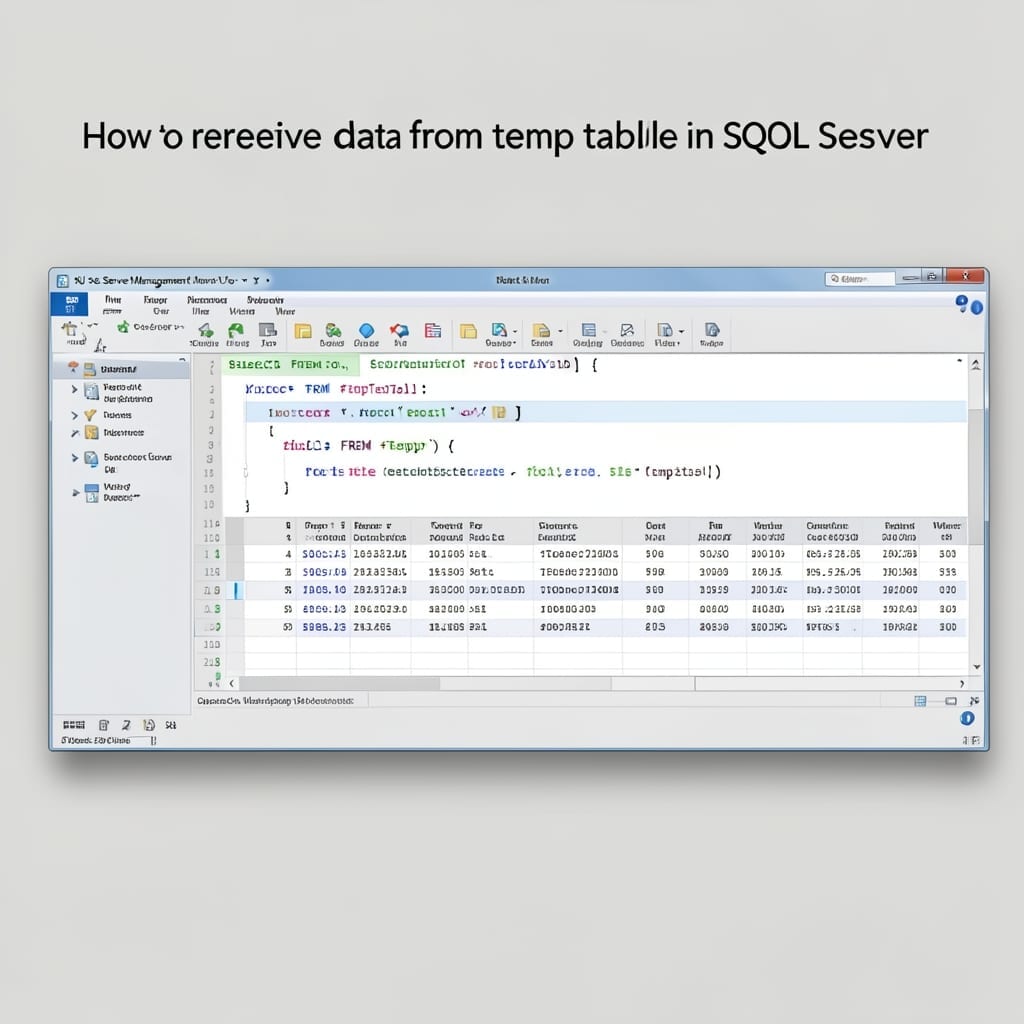Collapse the sidebar panel using its top-right caret
1024x1024 pixels.
[182, 360]
